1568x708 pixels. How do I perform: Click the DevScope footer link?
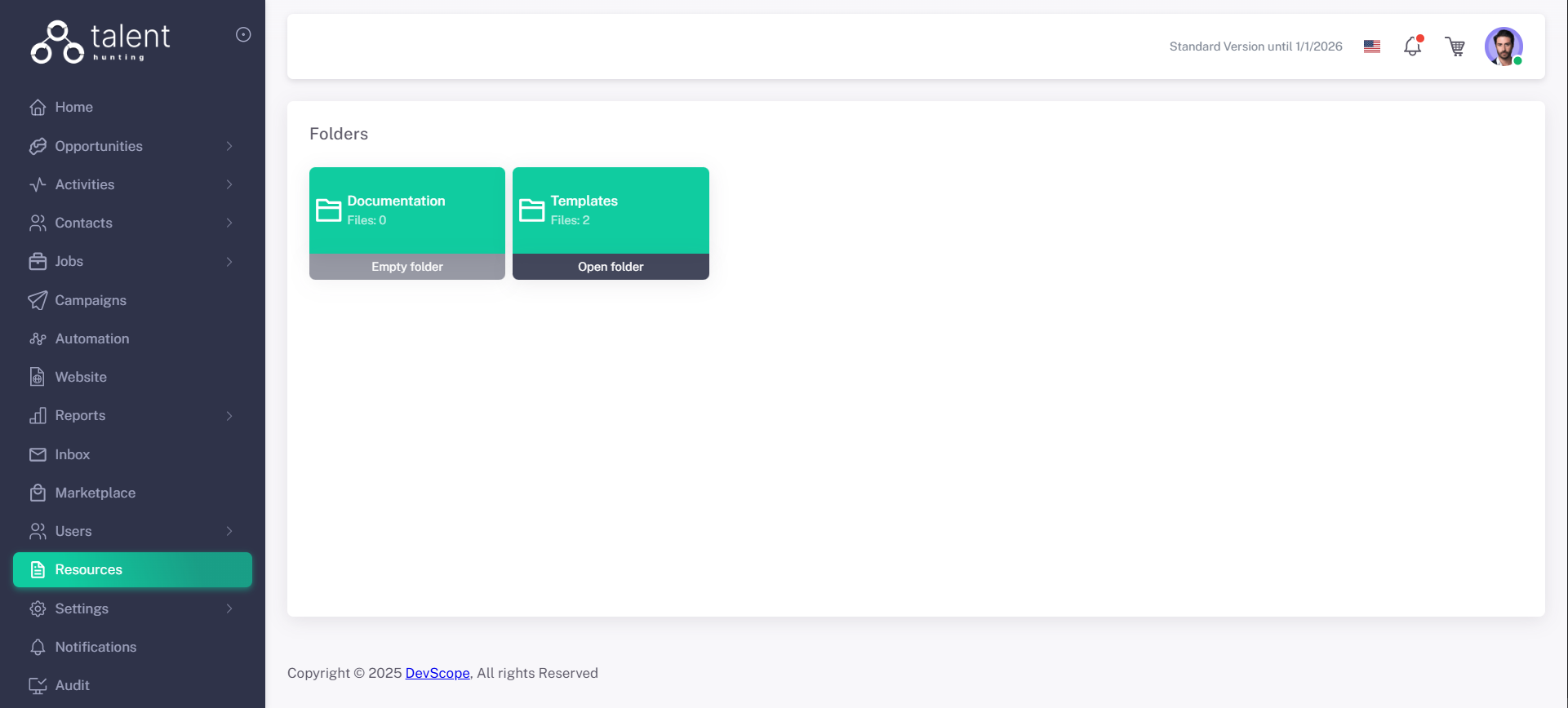click(438, 673)
